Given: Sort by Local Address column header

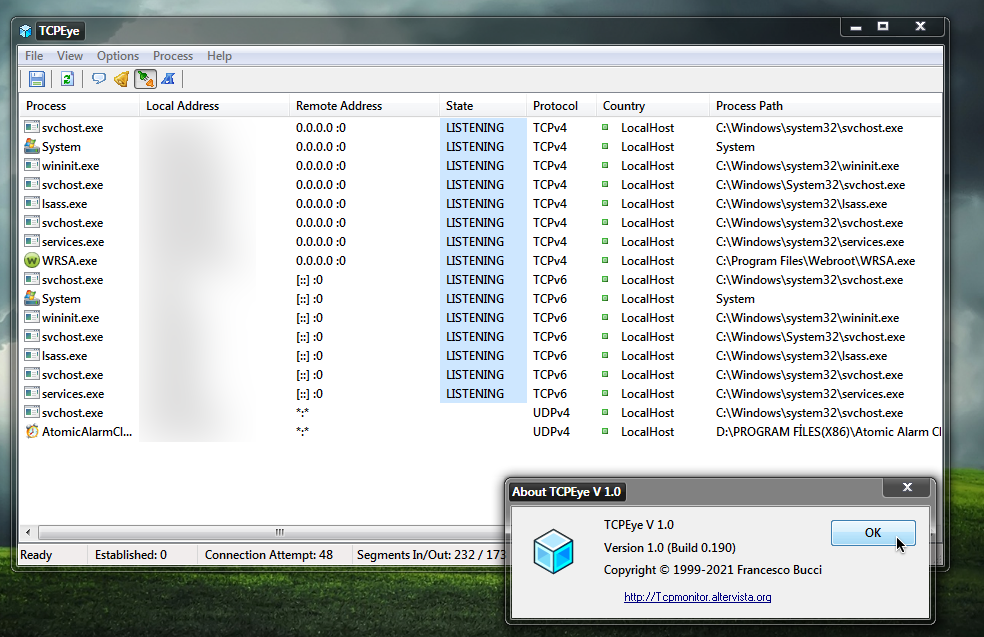Looking at the screenshot, I should (214, 105).
